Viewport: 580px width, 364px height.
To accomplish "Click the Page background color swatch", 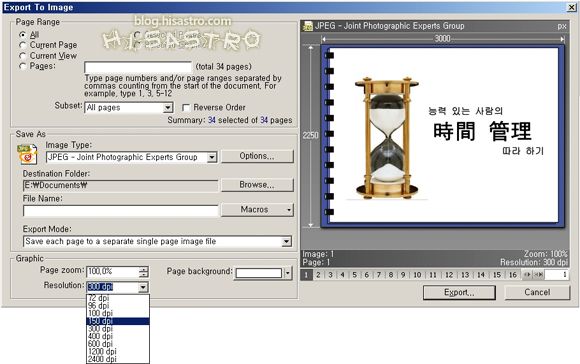I will click(x=259, y=273).
